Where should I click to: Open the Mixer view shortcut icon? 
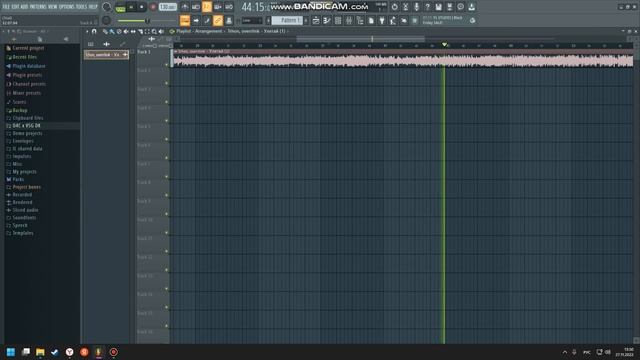click(x=349, y=20)
